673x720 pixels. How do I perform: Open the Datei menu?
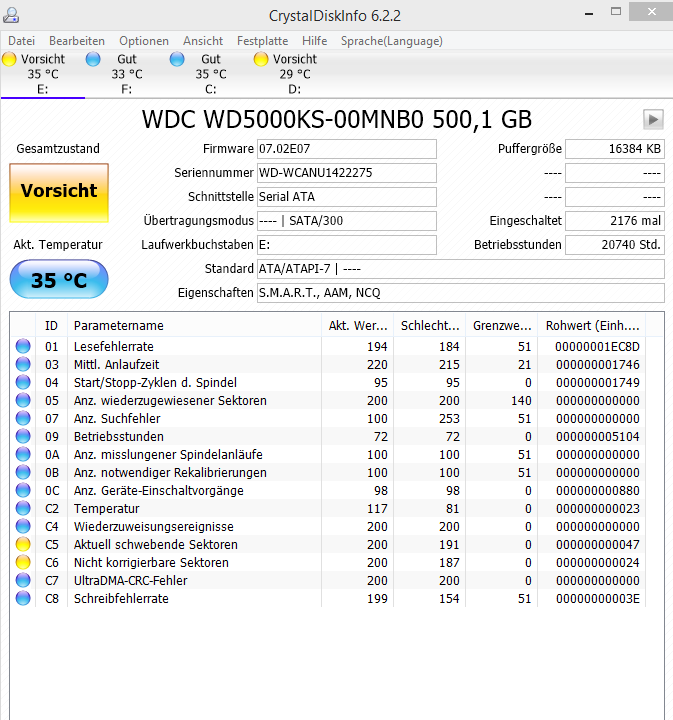22,41
